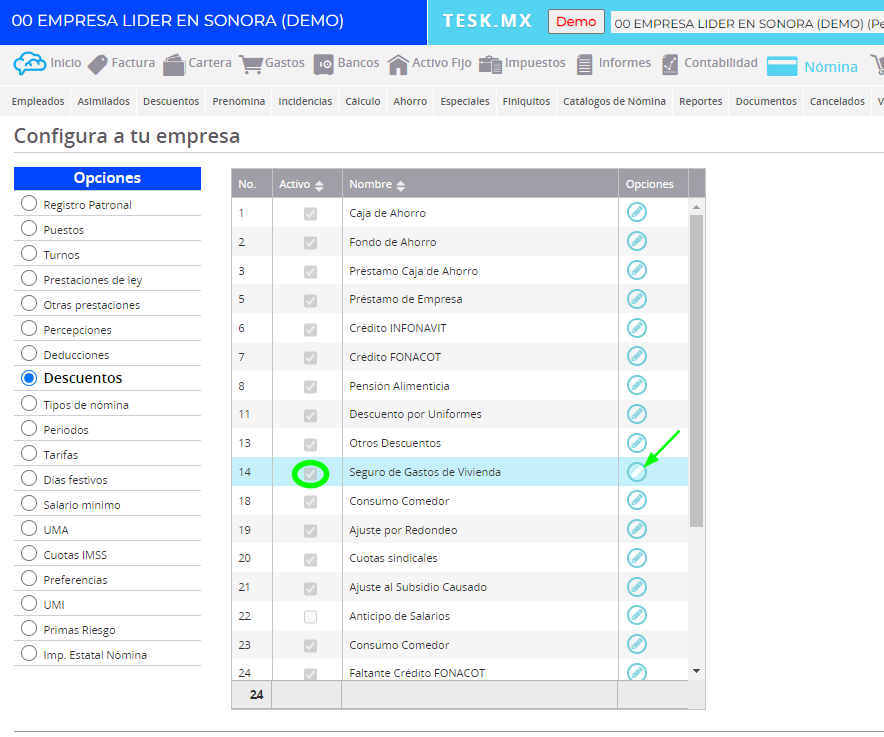Open Catálogos de Nómina submenu tab
Image resolution: width=884 pixels, height=737 pixels.
(615, 101)
